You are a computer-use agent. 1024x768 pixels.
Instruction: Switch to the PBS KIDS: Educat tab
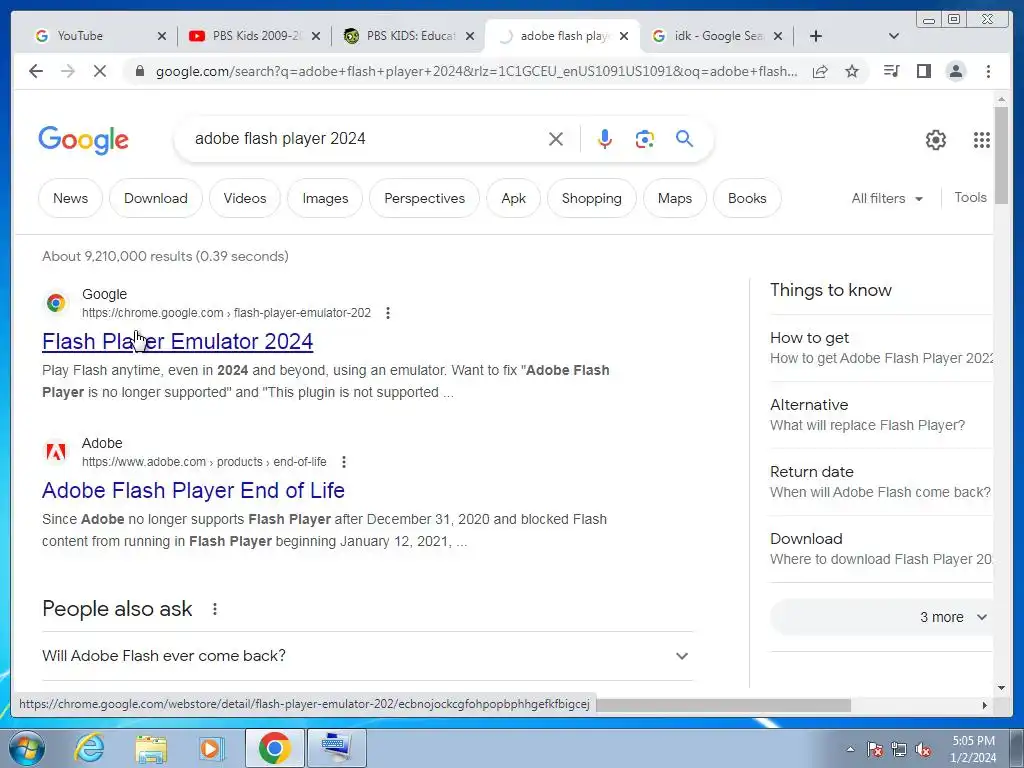(x=408, y=36)
